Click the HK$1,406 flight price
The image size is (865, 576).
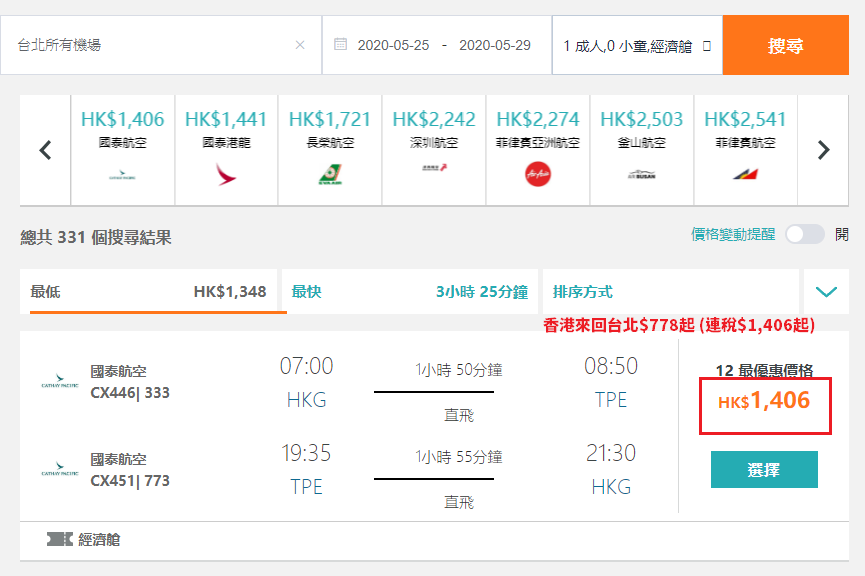(x=764, y=401)
